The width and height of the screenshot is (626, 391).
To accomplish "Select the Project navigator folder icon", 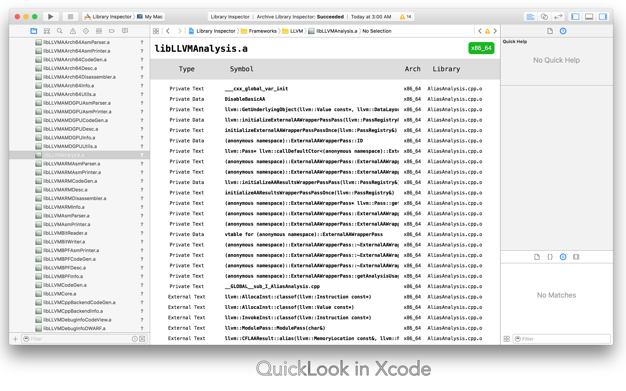I will [x=34, y=31].
